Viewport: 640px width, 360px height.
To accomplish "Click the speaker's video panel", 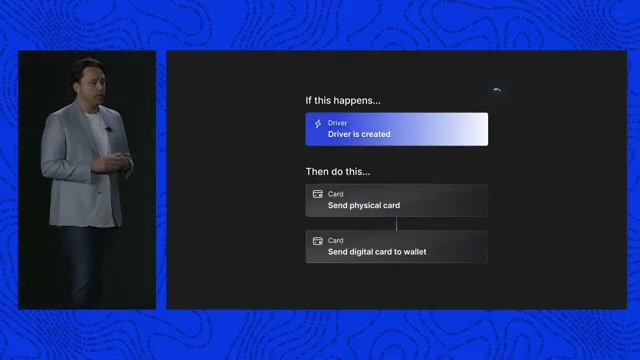I will click(x=87, y=180).
